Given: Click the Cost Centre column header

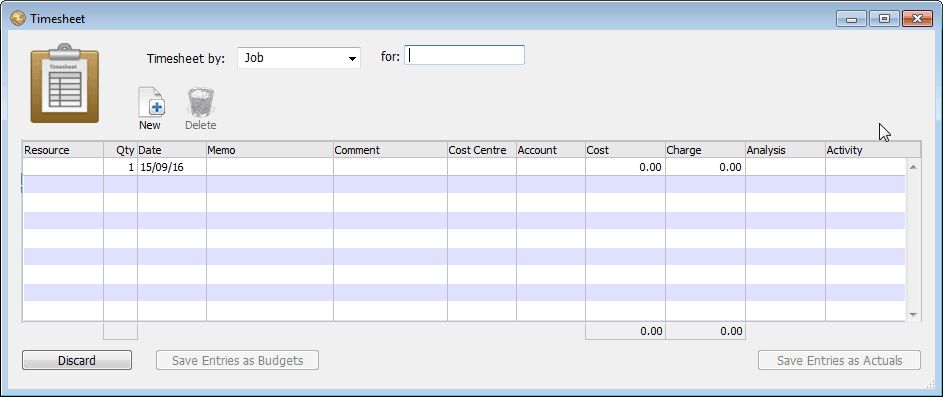Looking at the screenshot, I should click(482, 150).
